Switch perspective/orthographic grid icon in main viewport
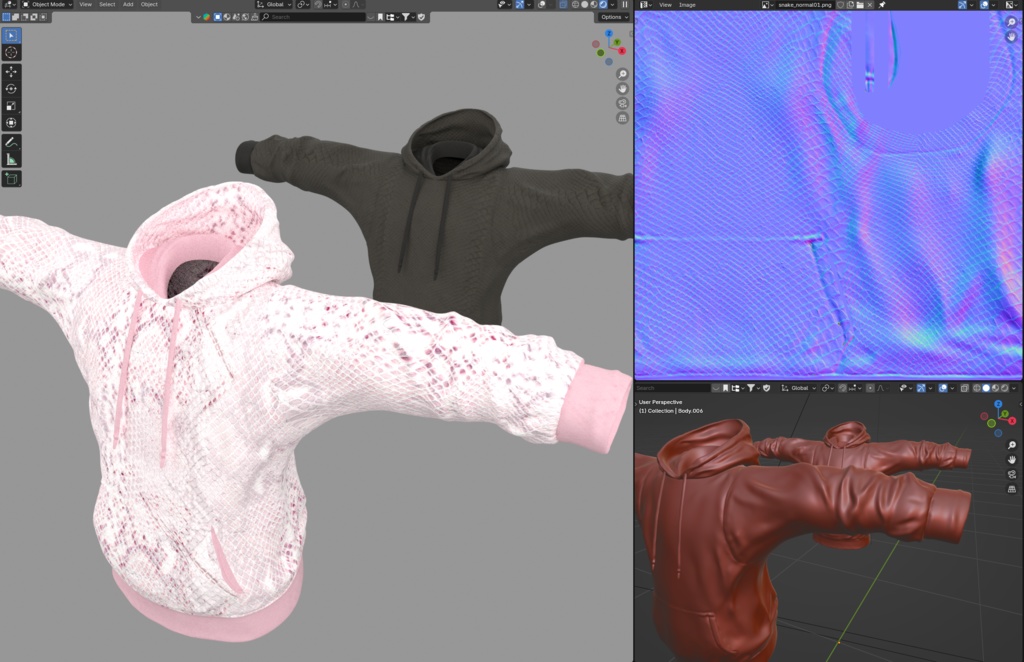1024x662 pixels. click(622, 118)
